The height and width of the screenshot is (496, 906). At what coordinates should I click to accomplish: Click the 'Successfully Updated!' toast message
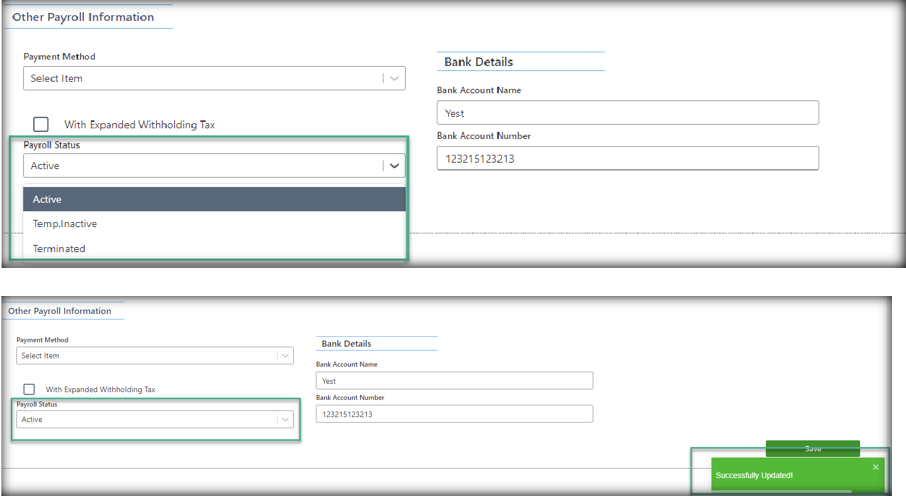click(x=754, y=475)
